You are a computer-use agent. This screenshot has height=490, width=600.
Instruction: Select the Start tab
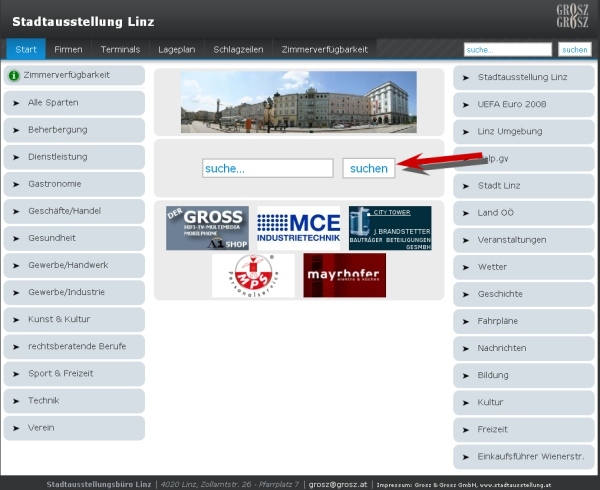pos(26,49)
